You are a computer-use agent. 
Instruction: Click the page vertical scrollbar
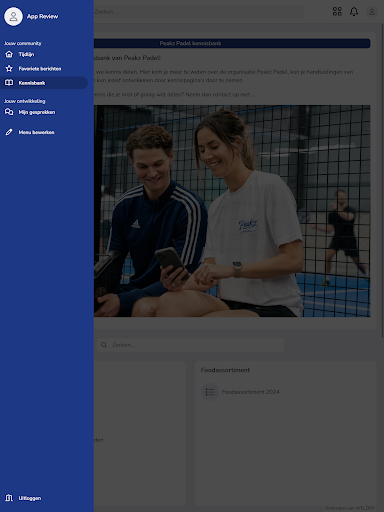(382, 180)
